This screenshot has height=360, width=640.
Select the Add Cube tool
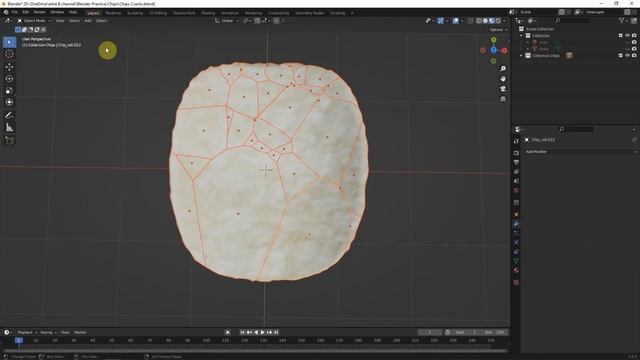pyautogui.click(x=9, y=140)
